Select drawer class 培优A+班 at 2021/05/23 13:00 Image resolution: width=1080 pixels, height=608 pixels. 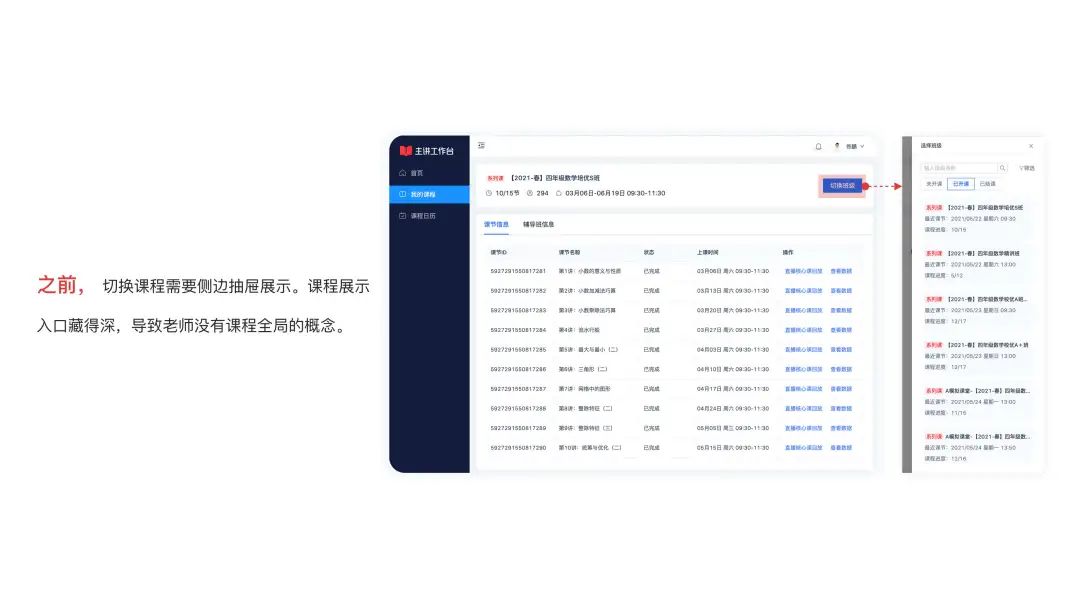[976, 356]
